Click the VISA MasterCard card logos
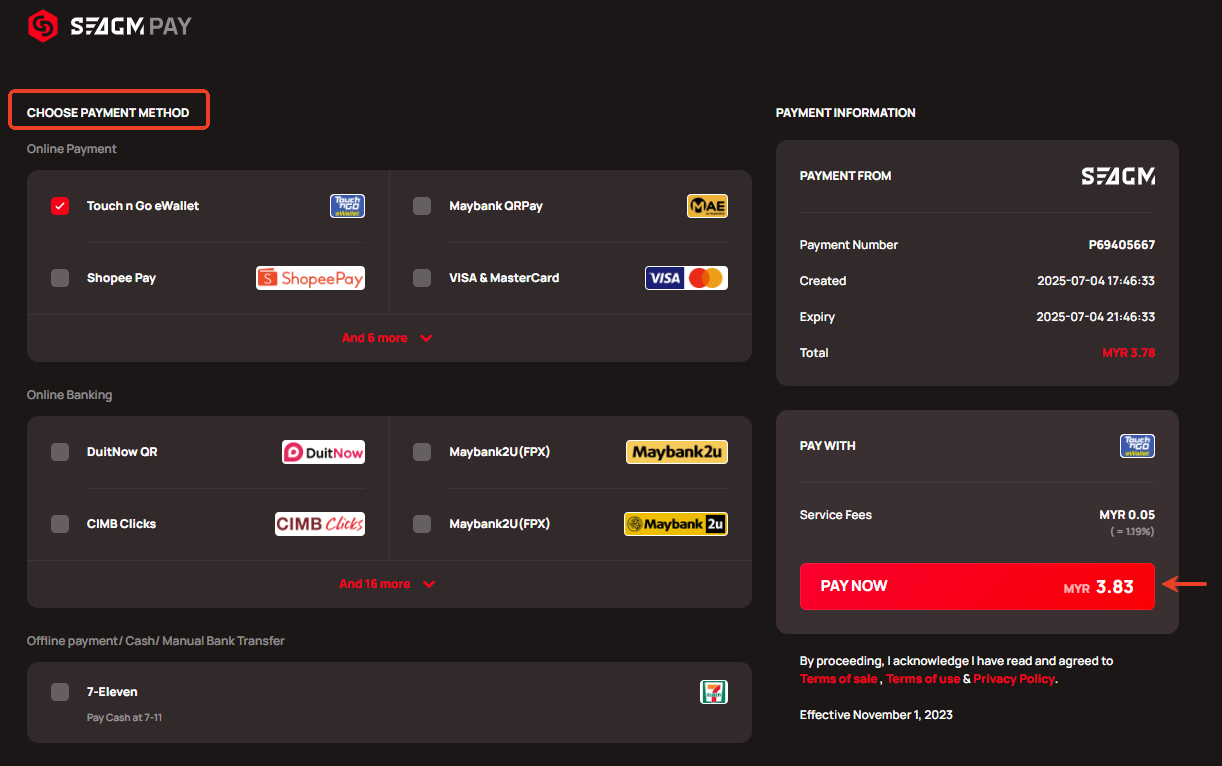Screen dimensions: 1222x766 click(686, 278)
